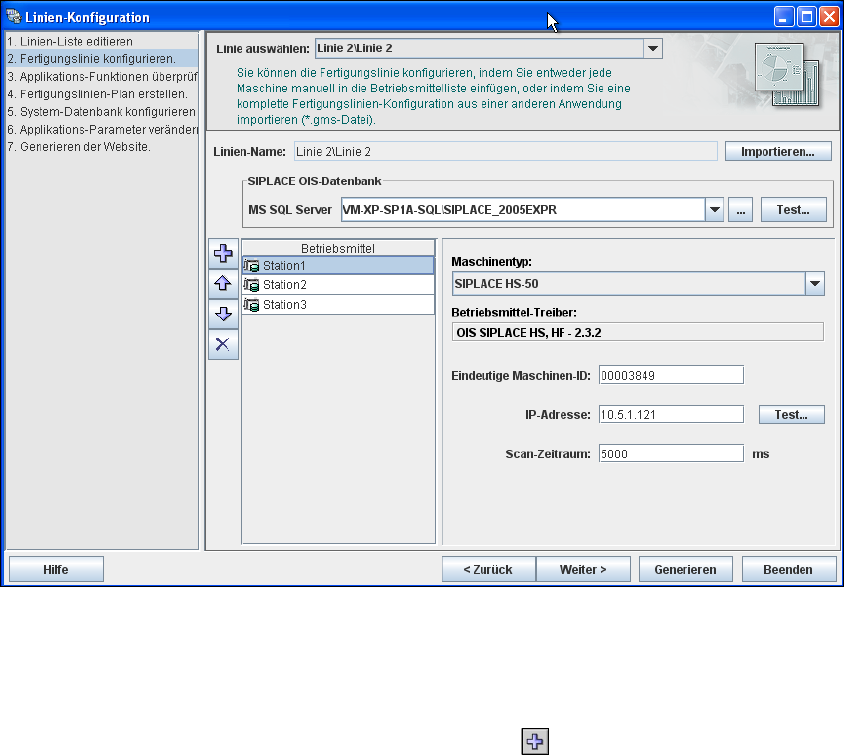Click the Importieren... button
Screen dimensions: 844x755
click(778, 152)
